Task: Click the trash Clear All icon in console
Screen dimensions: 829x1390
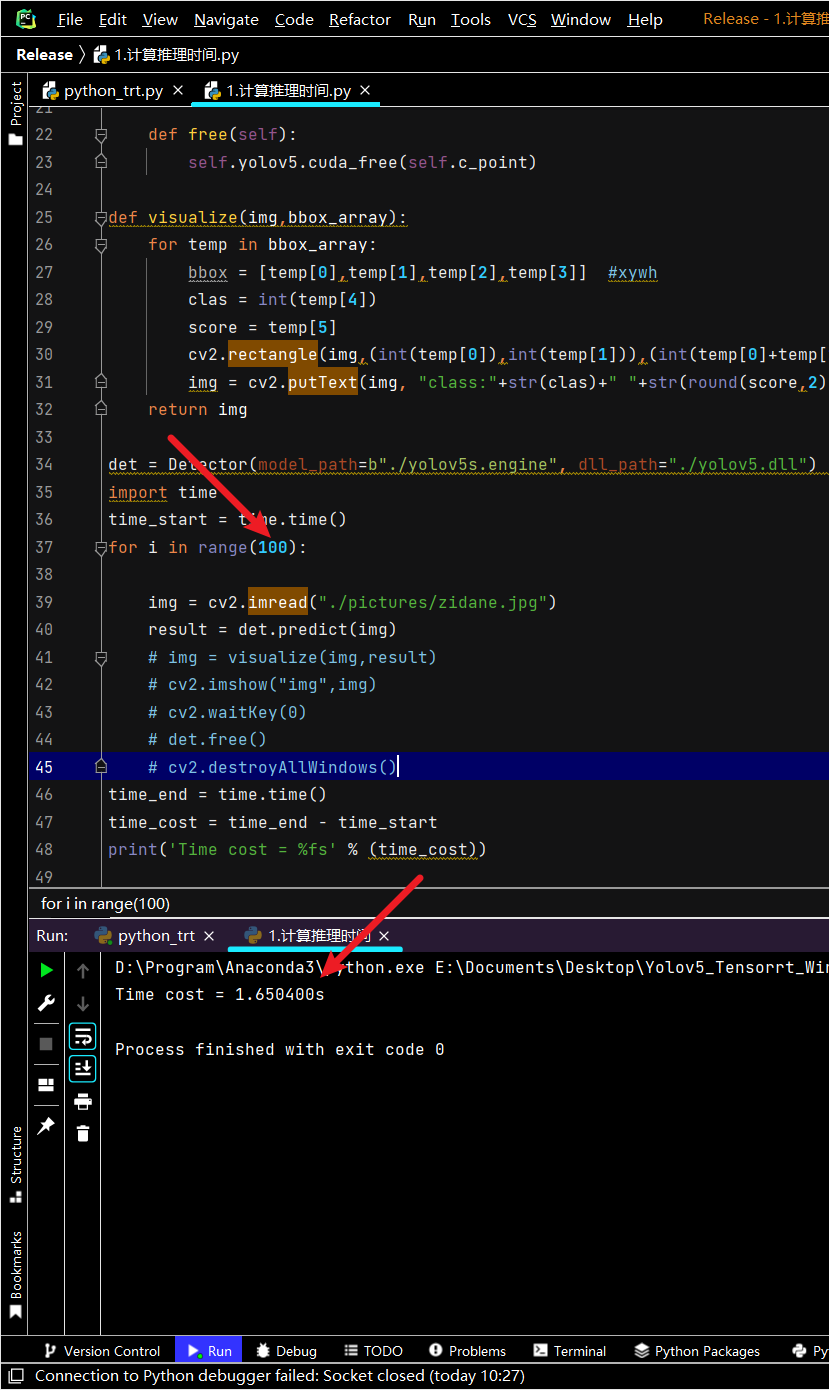Action: [x=83, y=1133]
